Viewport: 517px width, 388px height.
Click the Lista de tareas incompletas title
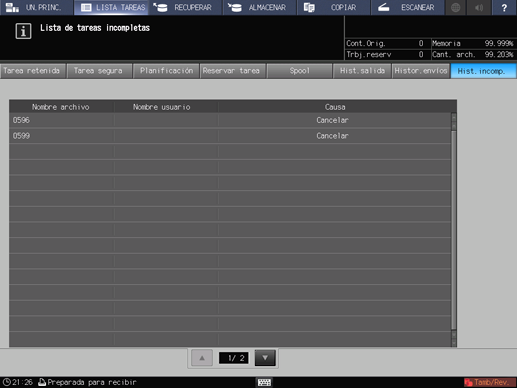pos(95,28)
